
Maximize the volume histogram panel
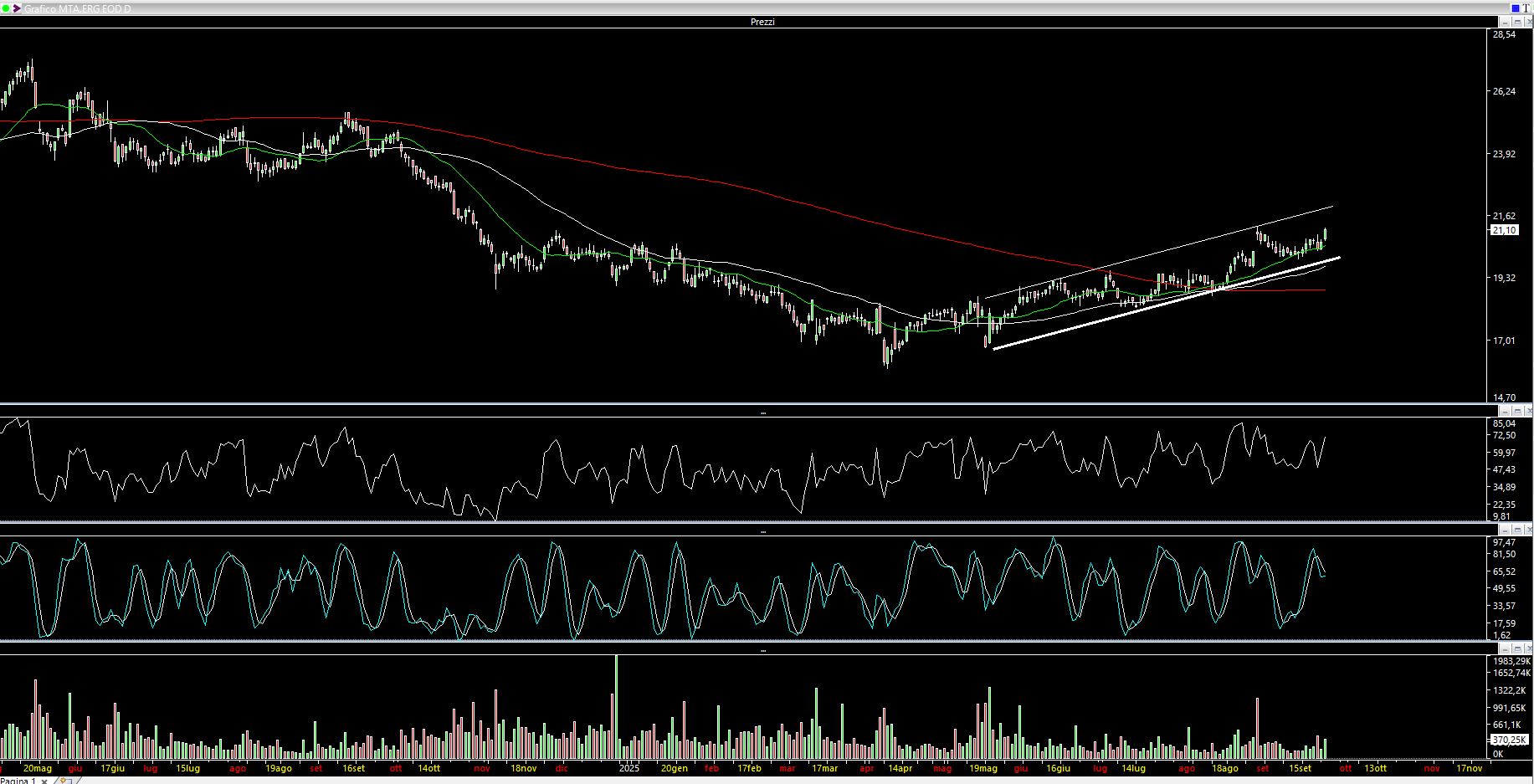[x=1517, y=649]
